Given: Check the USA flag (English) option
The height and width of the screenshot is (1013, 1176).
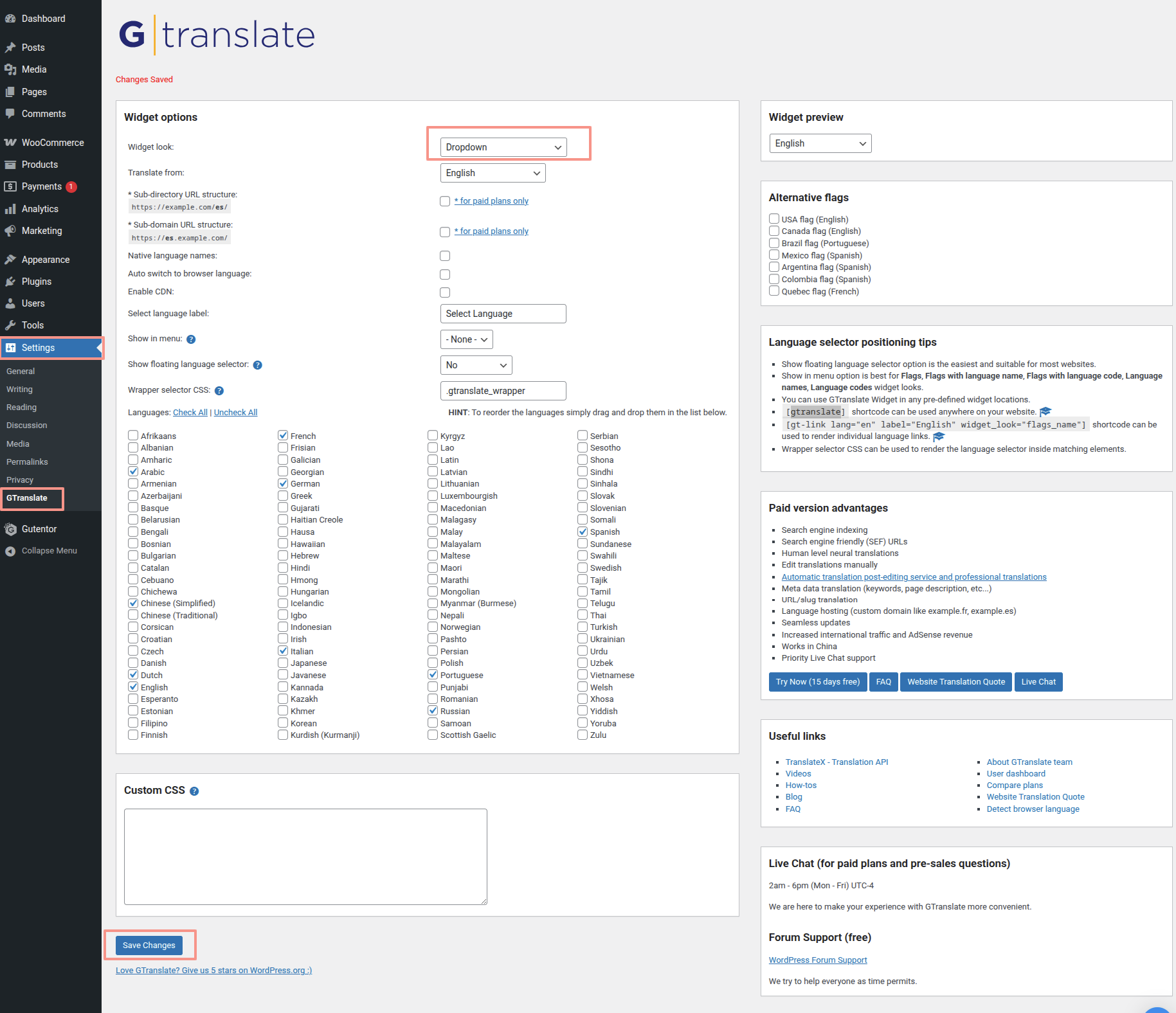Looking at the screenshot, I should pyautogui.click(x=774, y=219).
